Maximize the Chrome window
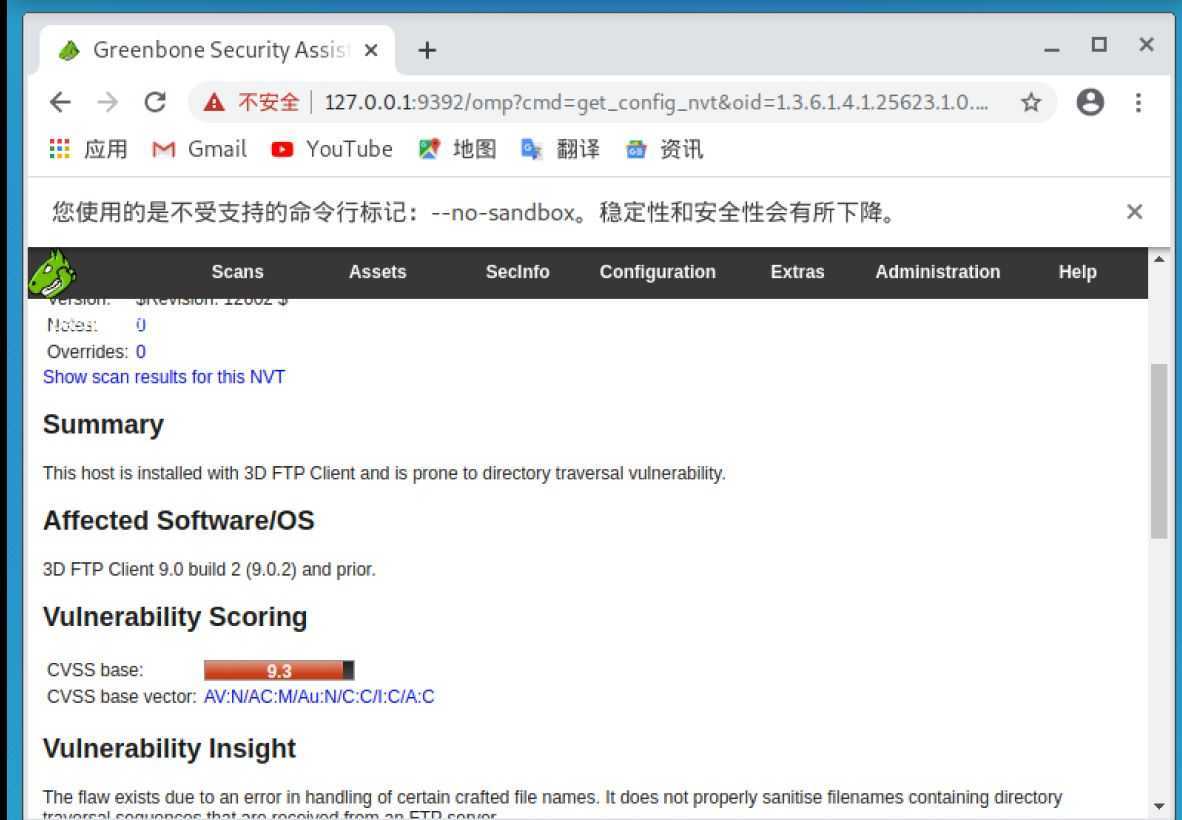This screenshot has width=1182, height=820. point(1099,45)
